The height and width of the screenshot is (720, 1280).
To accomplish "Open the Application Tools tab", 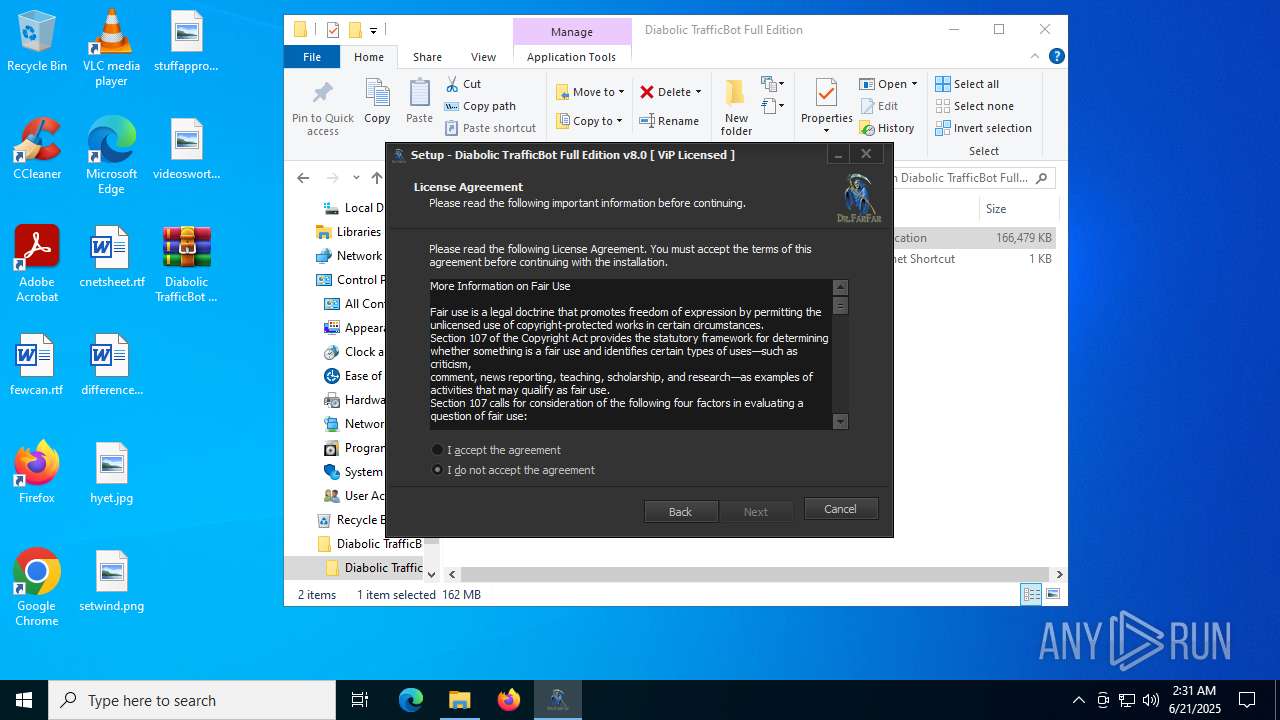I will click(572, 57).
